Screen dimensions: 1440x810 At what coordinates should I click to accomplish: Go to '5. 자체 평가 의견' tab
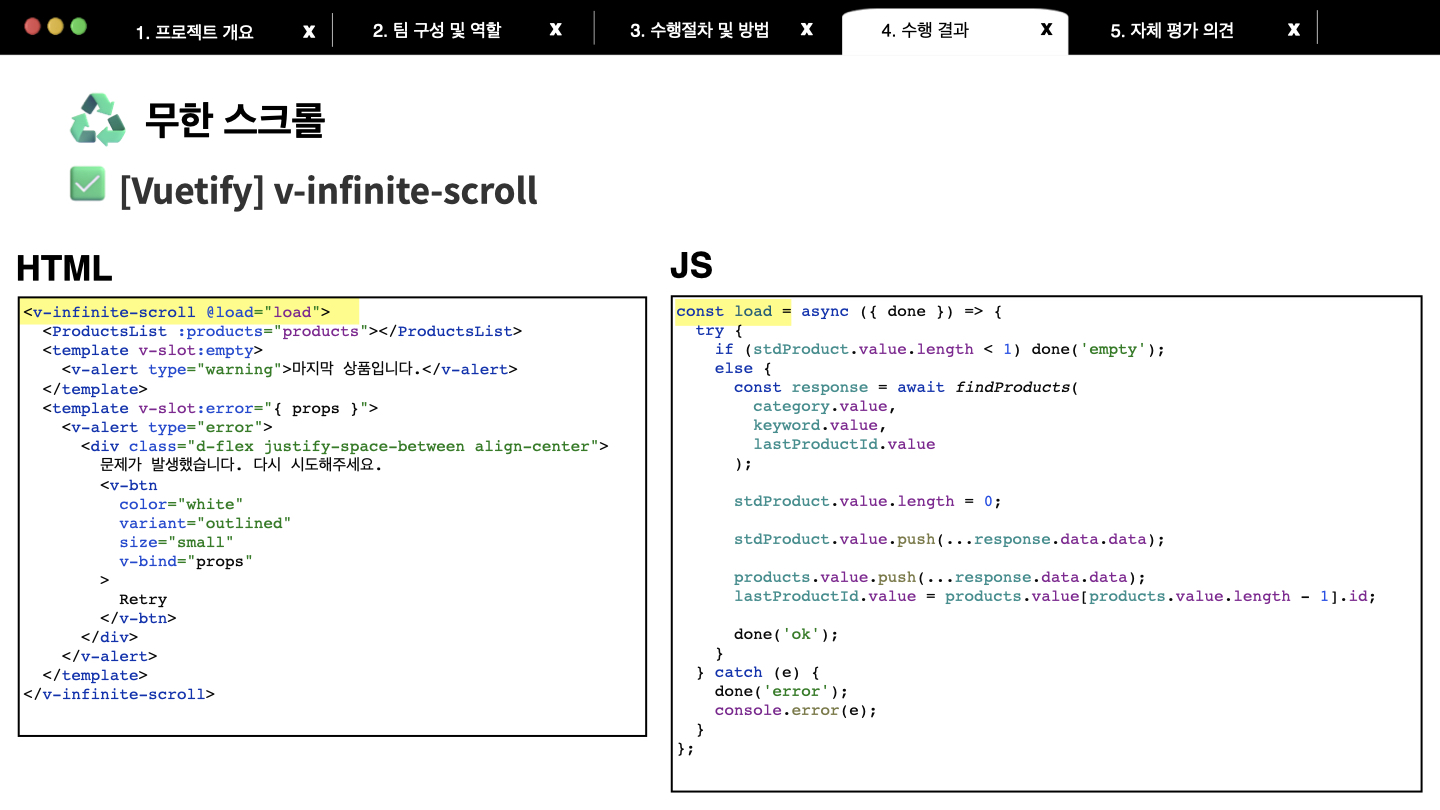tap(1172, 31)
